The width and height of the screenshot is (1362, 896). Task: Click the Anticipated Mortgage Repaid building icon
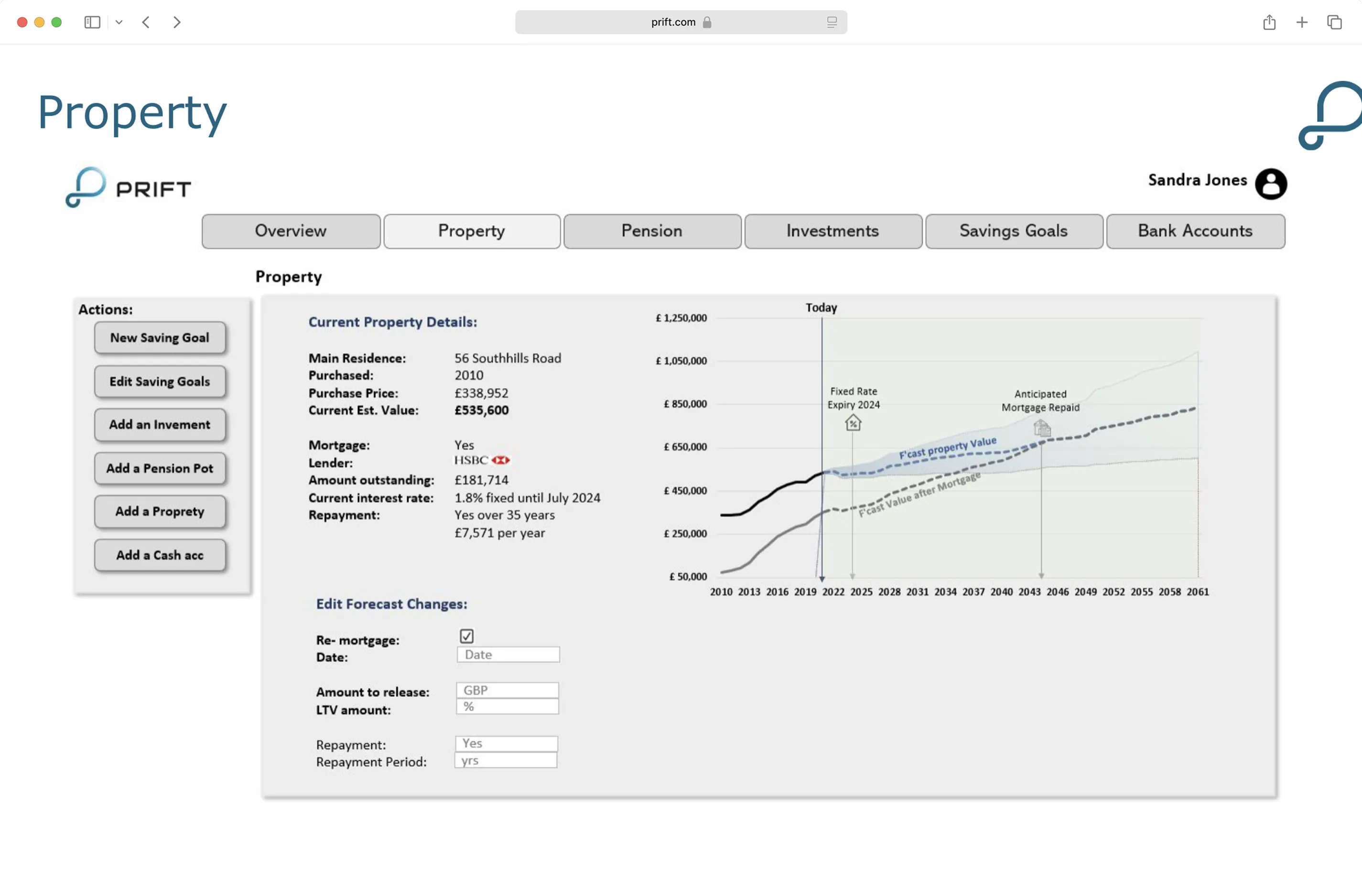coord(1041,427)
